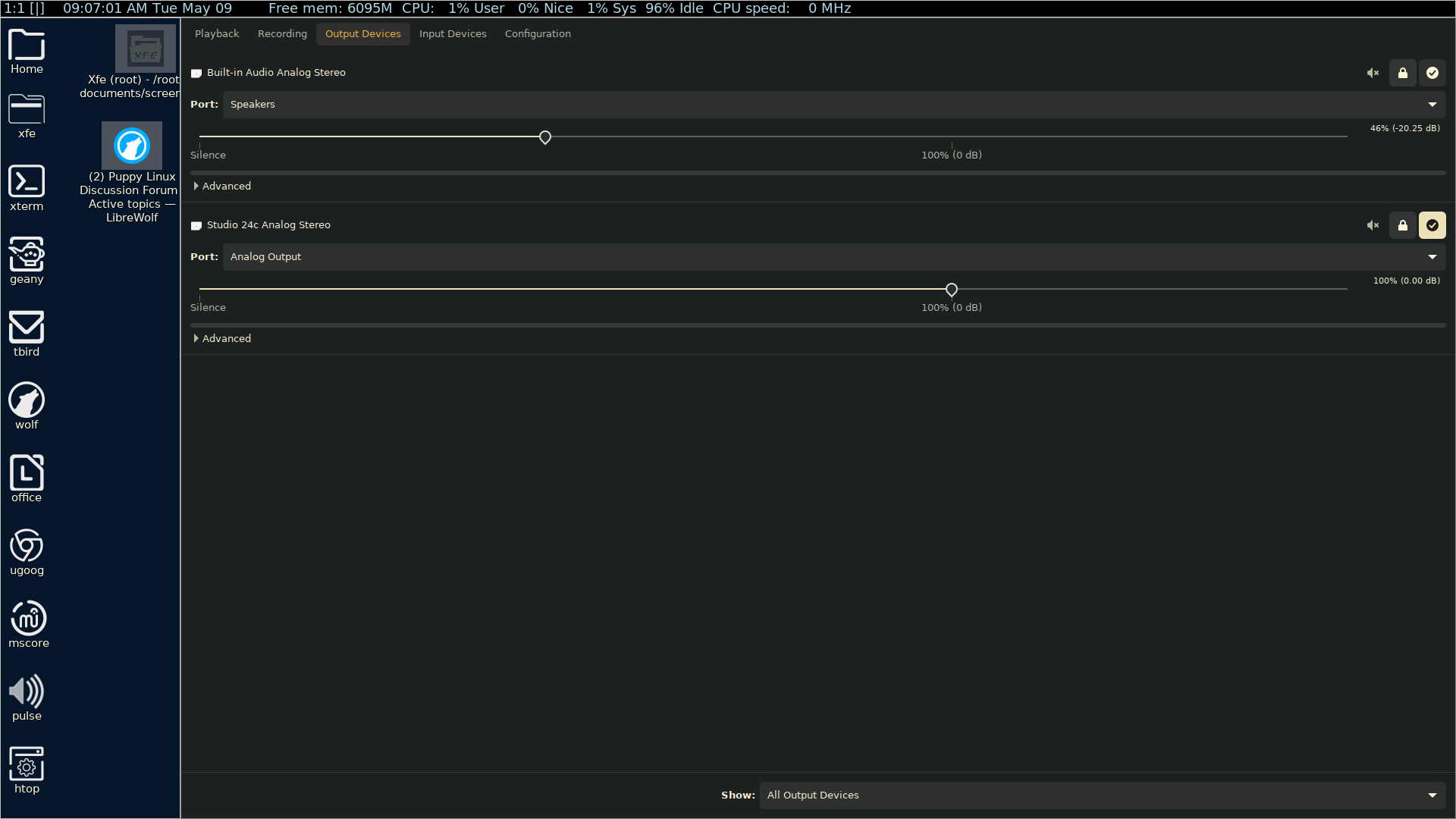Viewport: 1456px width, 819px height.
Task: Select the LibreWolf Puppy Linux forum window thumbnail
Action: point(132,146)
